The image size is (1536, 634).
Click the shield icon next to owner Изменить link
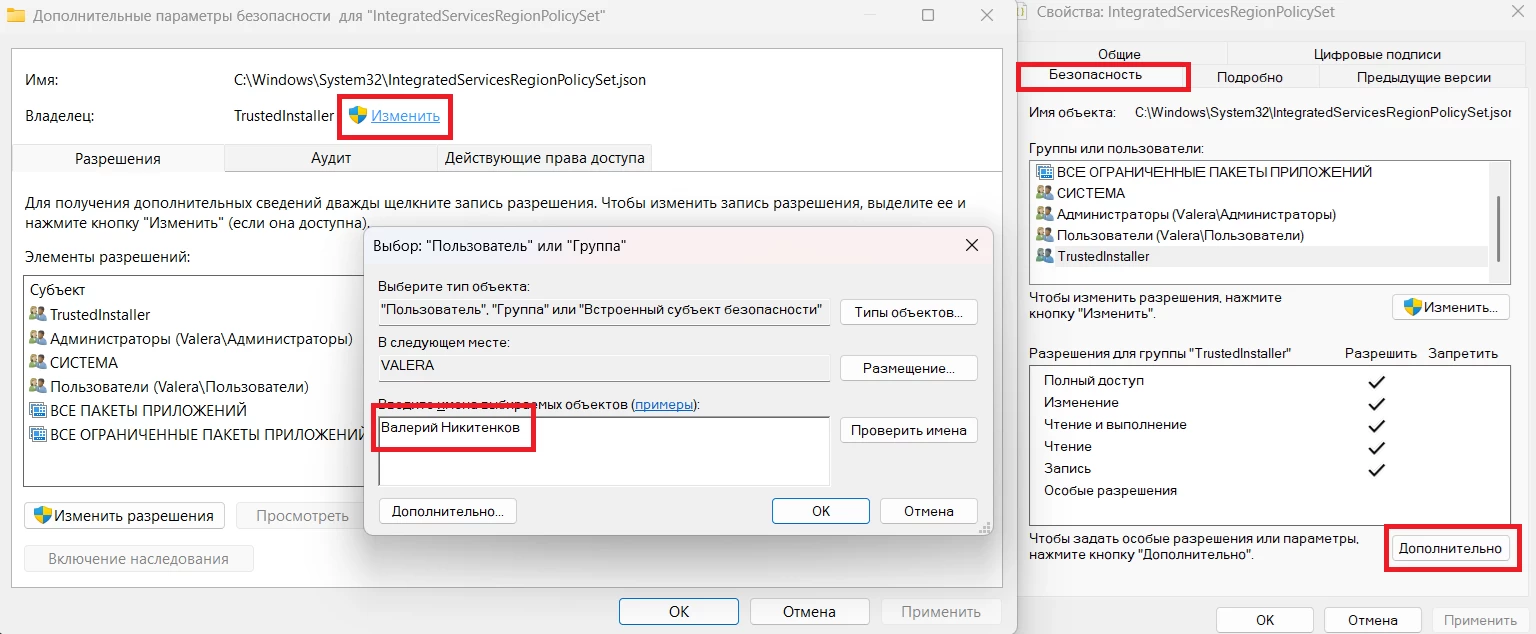tap(358, 116)
